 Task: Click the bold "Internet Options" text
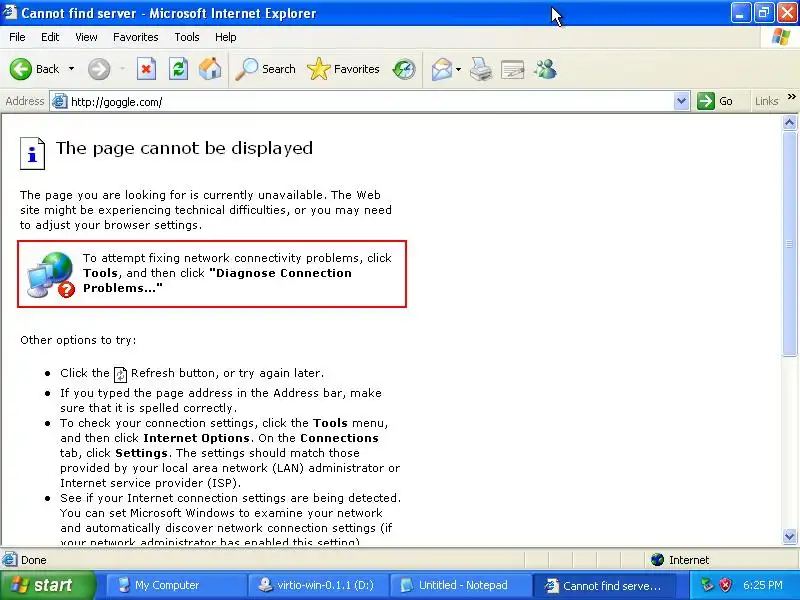(196, 438)
